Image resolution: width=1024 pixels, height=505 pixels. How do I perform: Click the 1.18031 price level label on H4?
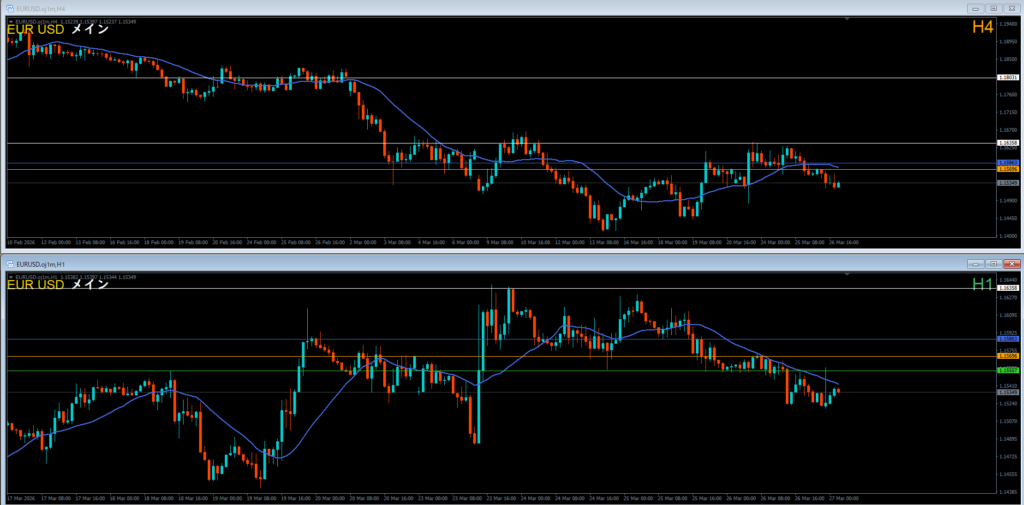(1008, 77)
